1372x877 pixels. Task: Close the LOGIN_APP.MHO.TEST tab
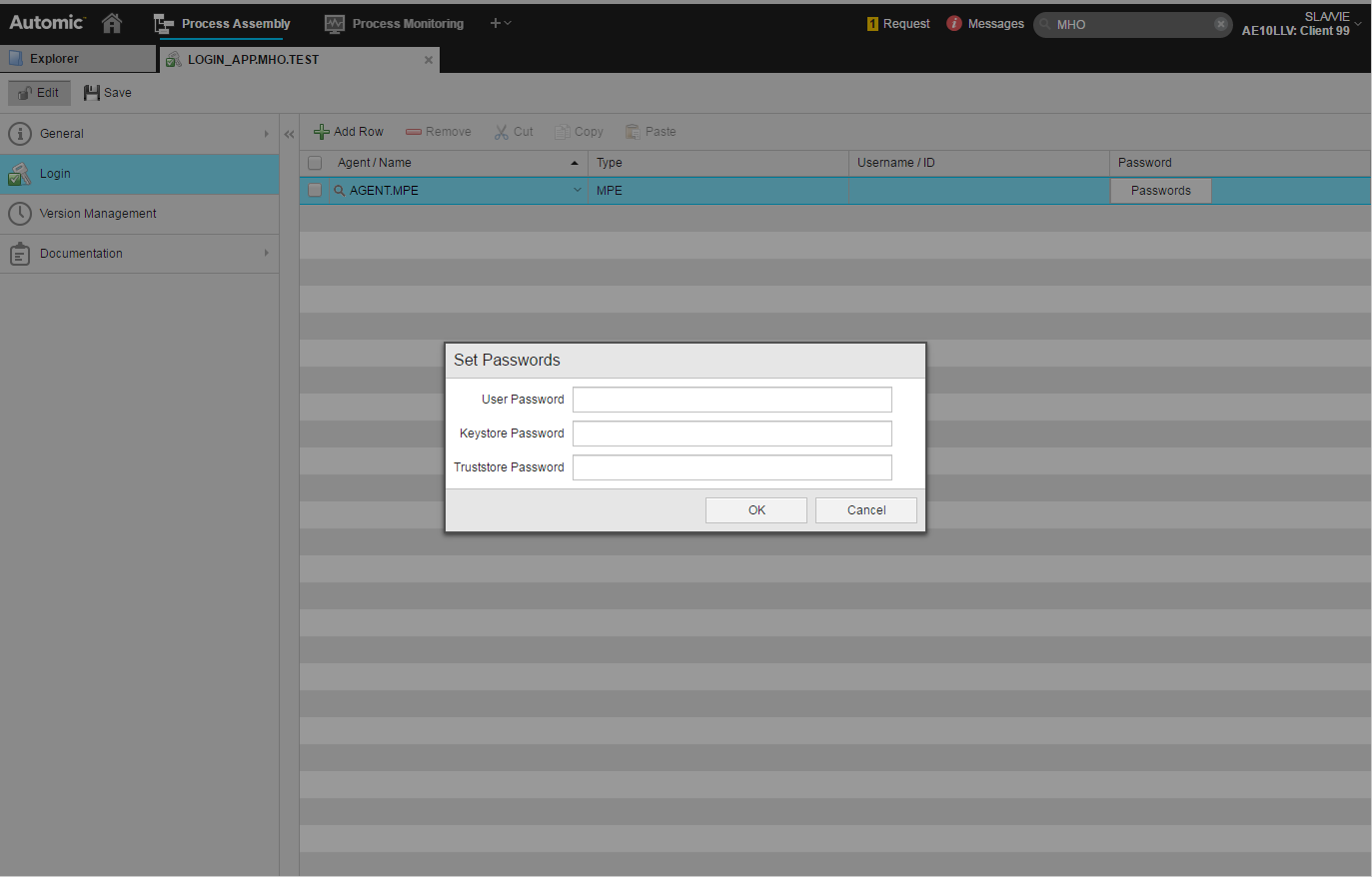[x=429, y=60]
